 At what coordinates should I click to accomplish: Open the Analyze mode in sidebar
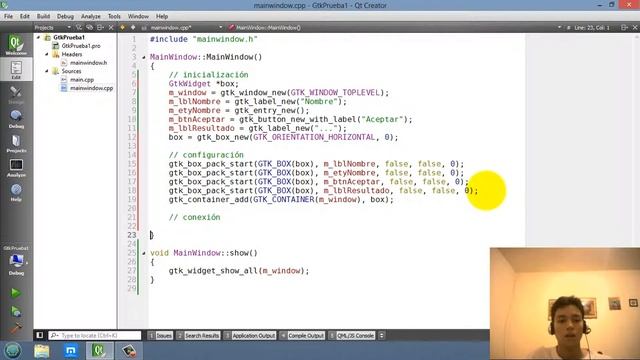(x=16, y=168)
